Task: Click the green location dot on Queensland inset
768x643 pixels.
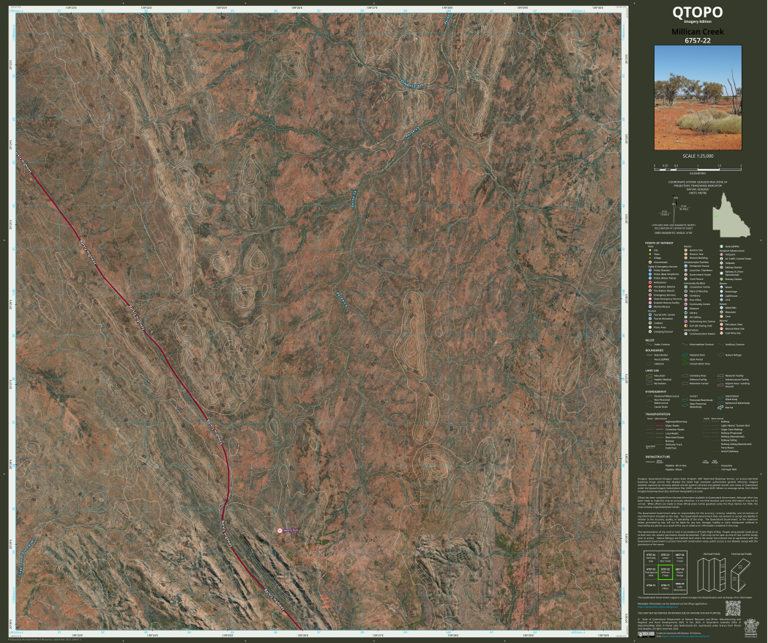Action: coord(716,216)
